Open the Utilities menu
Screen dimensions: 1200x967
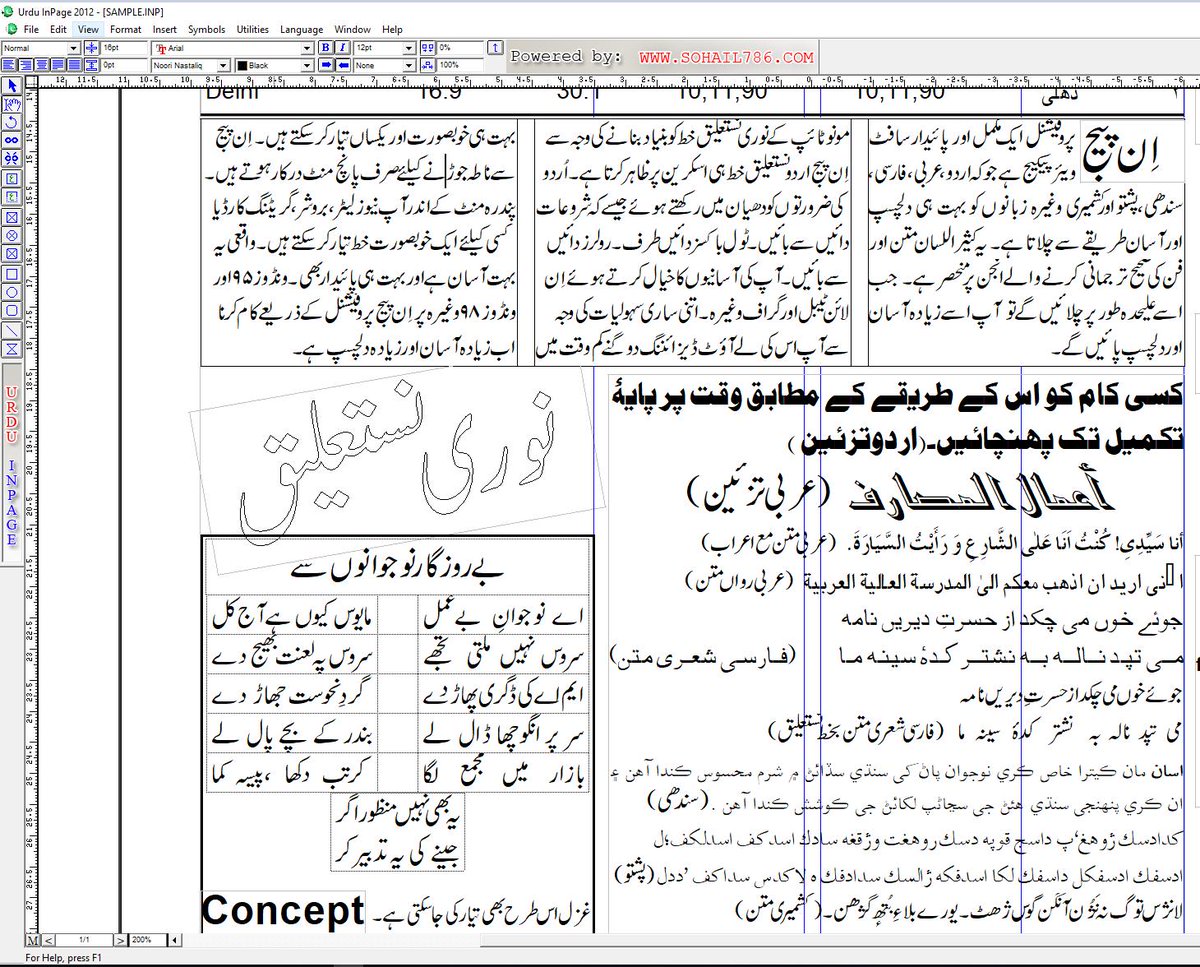pos(253,30)
